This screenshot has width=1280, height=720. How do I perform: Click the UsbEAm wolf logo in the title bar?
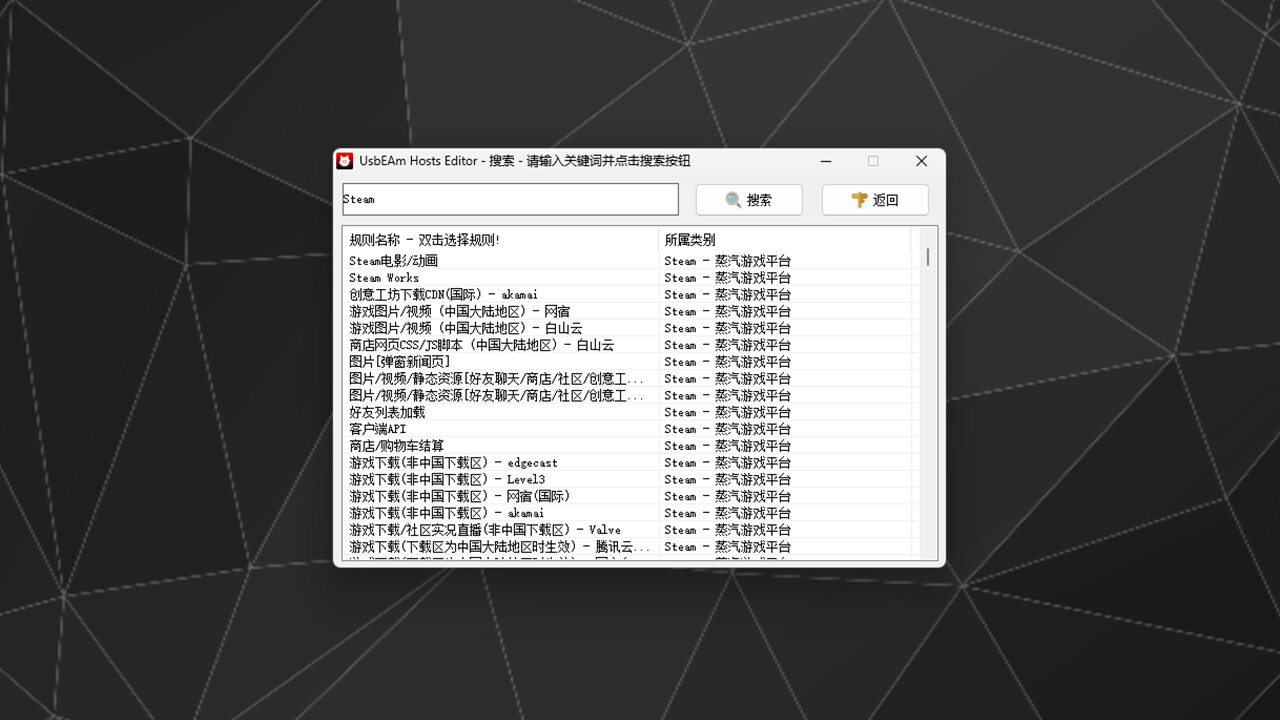tap(344, 160)
